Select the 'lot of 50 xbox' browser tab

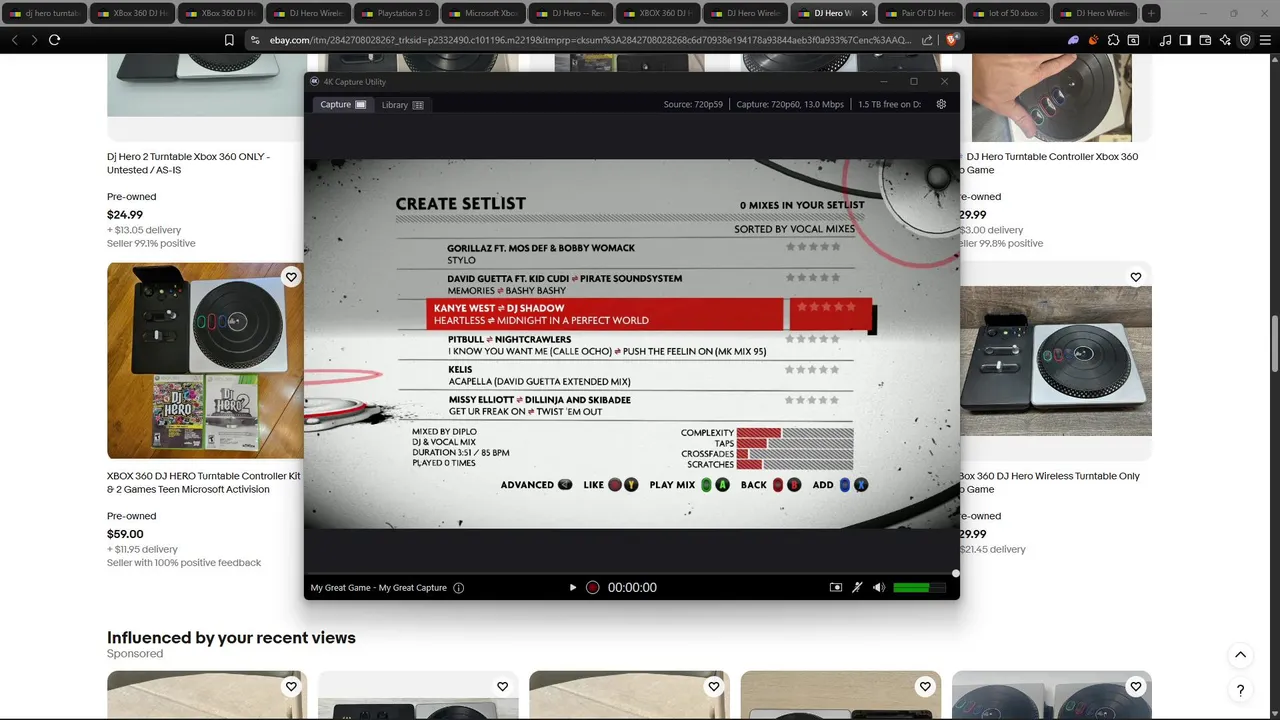coord(1007,13)
